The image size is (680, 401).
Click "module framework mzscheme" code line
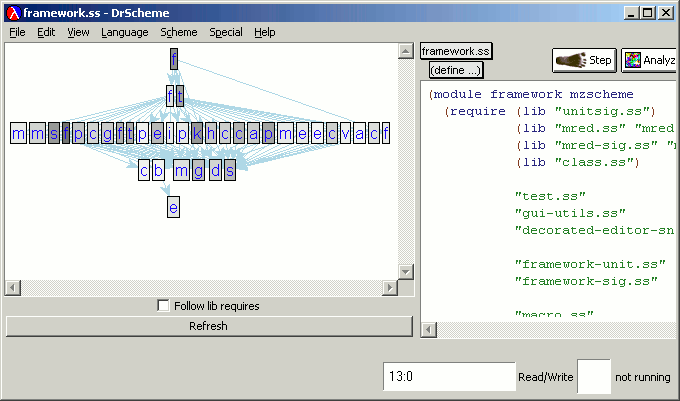click(531, 95)
